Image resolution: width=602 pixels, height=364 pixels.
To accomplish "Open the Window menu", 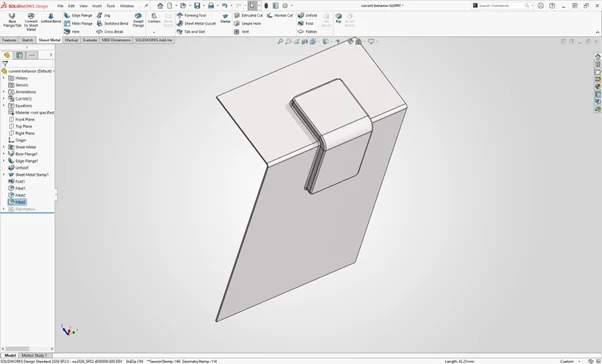I will [127, 6].
